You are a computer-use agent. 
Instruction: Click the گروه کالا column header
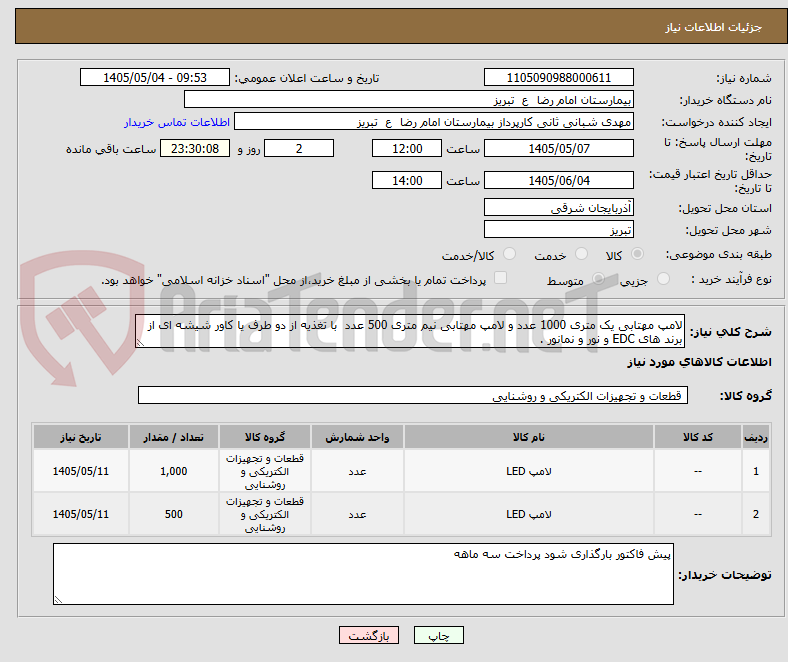coord(265,437)
